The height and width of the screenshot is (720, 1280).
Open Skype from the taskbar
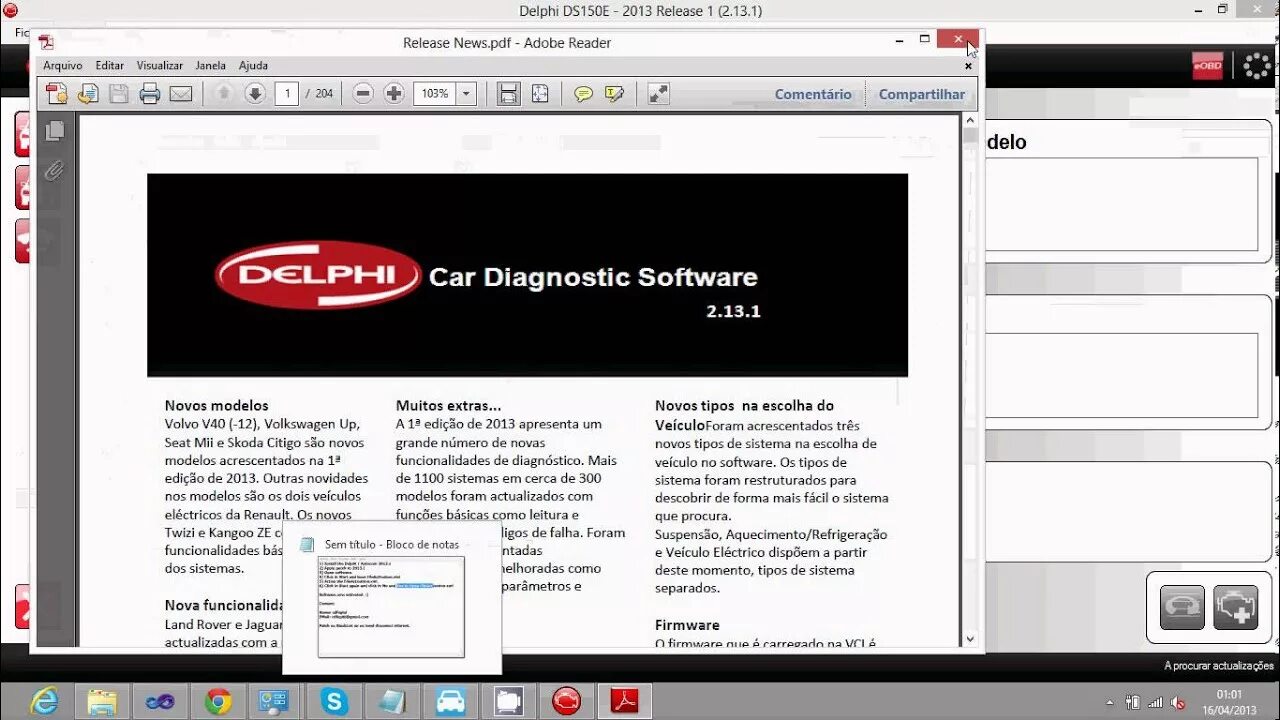(334, 702)
